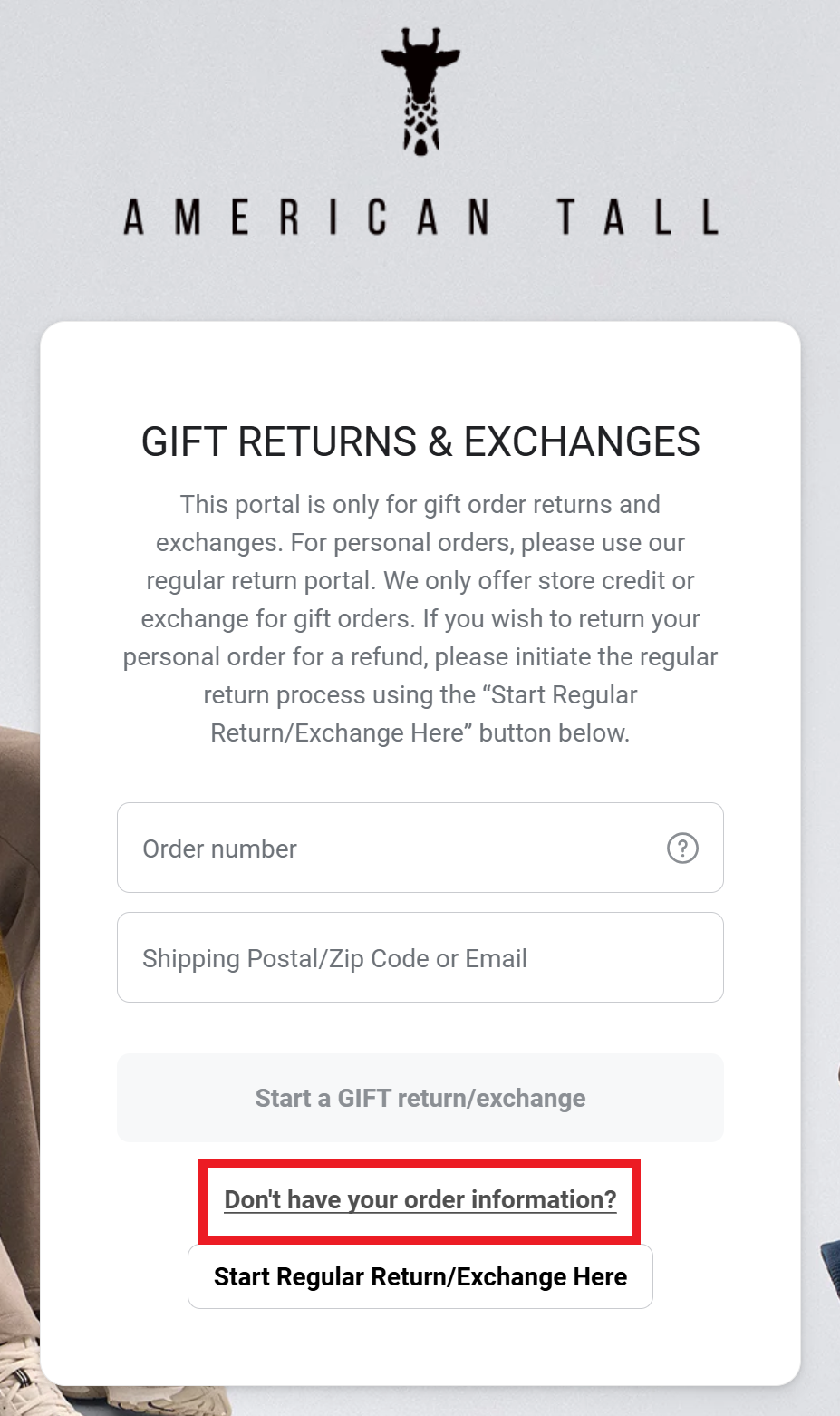Click the giraffe head logo icon
The image size is (840, 1416).
[420, 92]
